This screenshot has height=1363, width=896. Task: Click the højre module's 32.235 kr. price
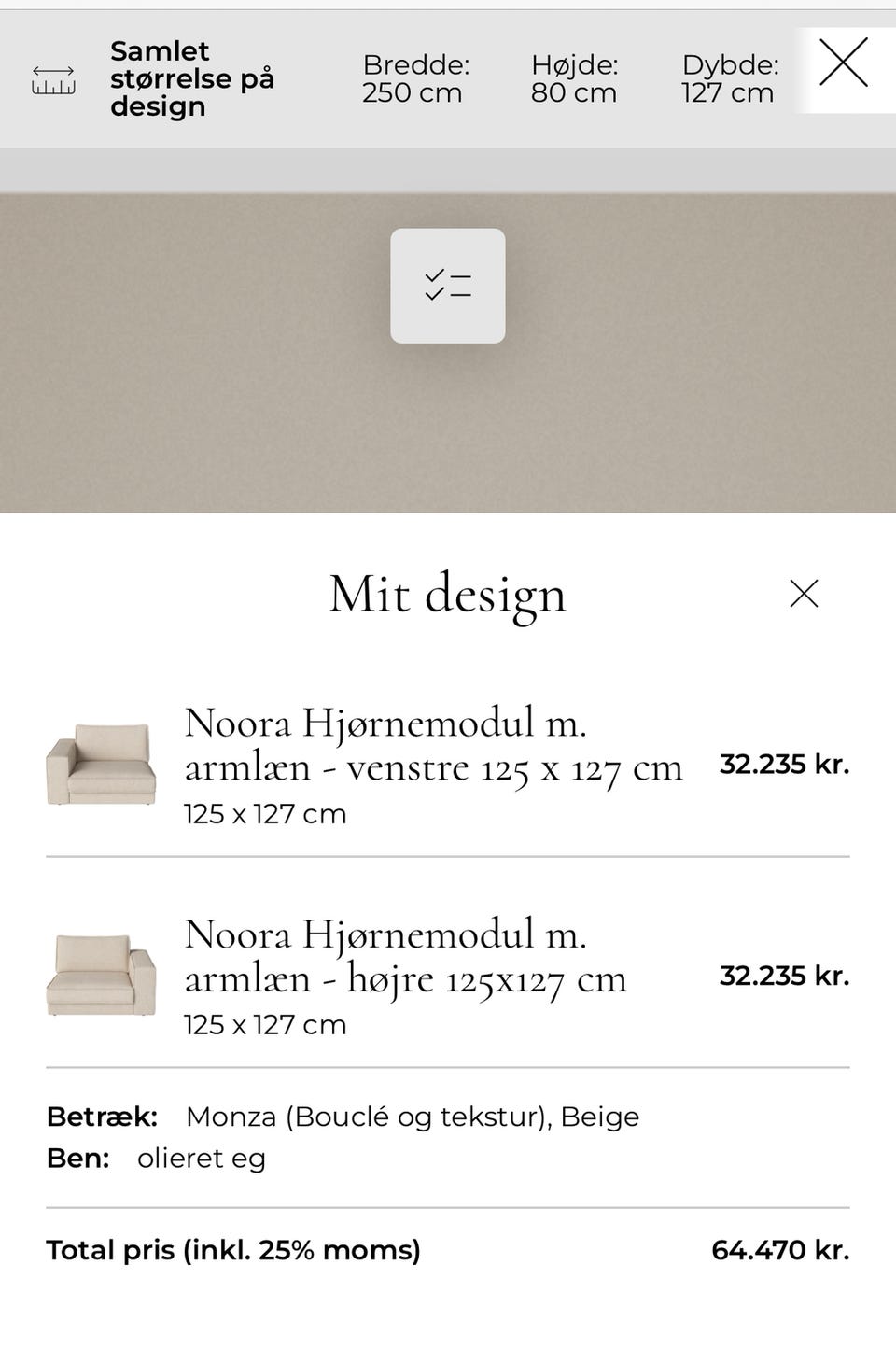click(784, 976)
